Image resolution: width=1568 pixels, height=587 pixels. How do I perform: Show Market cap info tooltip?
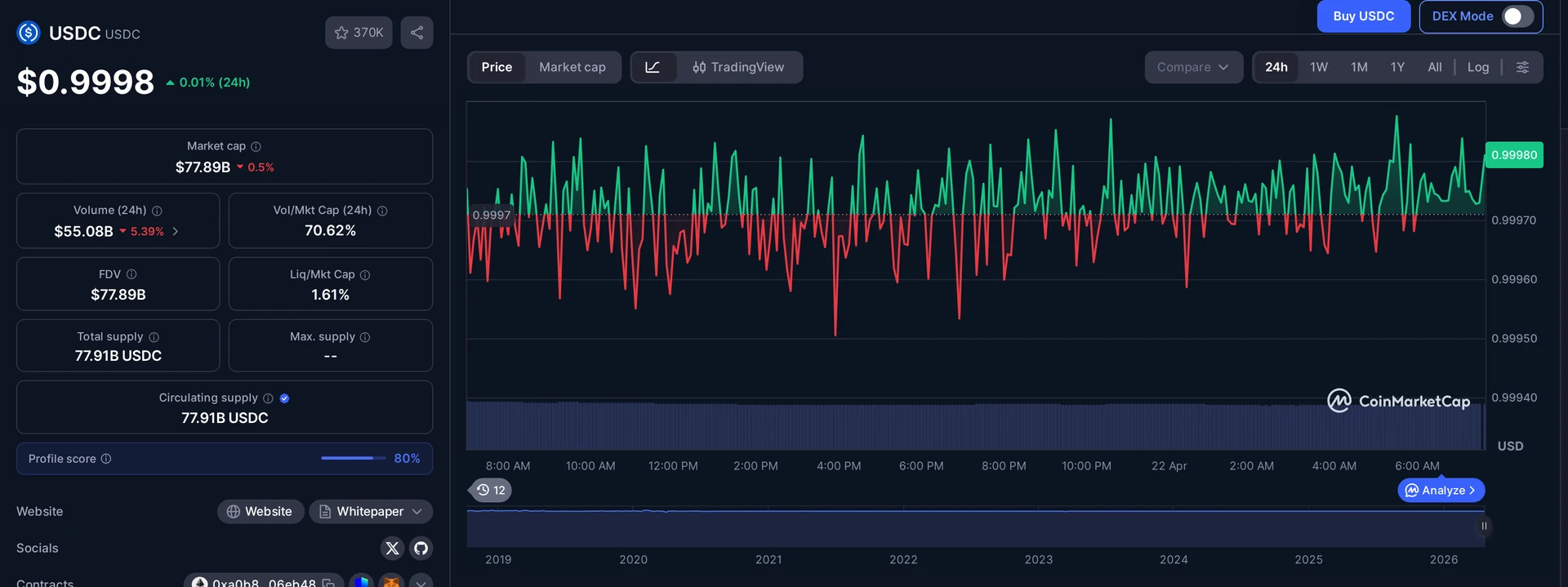256,146
